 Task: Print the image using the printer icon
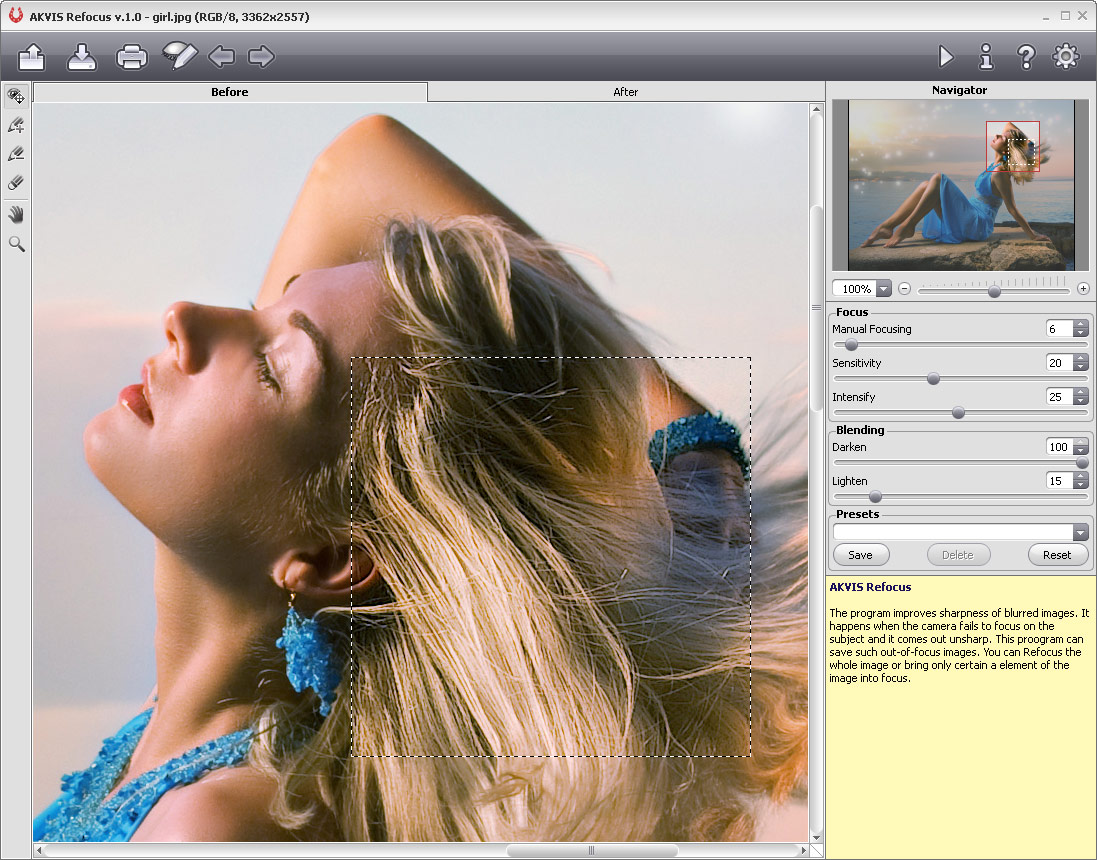[x=132, y=57]
